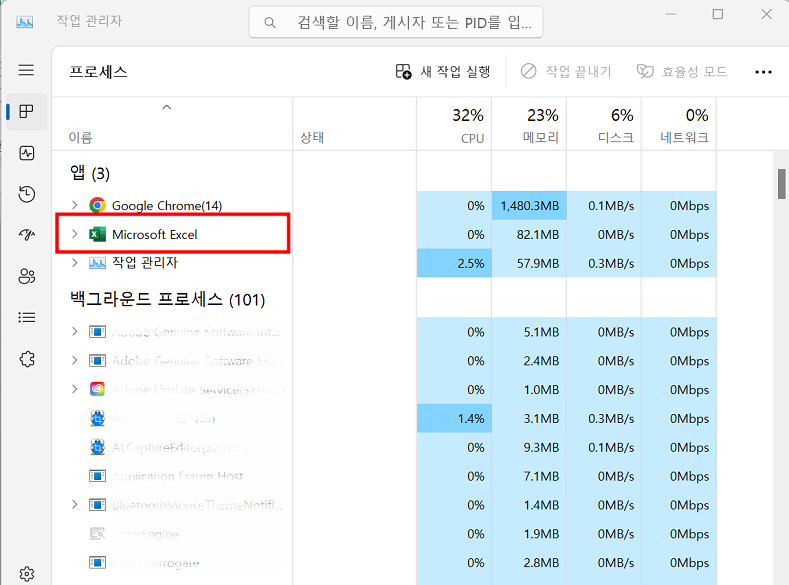This screenshot has width=789, height=585.
Task: Click the 작업 관리자 process icon
Action: (x=97, y=263)
